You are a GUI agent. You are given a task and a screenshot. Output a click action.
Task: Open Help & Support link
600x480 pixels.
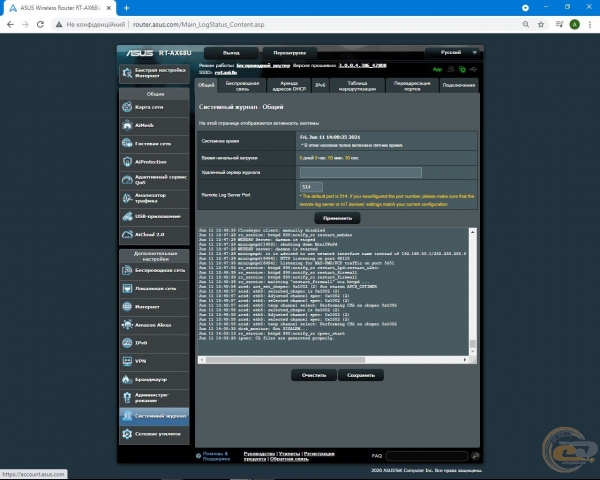coord(216,456)
